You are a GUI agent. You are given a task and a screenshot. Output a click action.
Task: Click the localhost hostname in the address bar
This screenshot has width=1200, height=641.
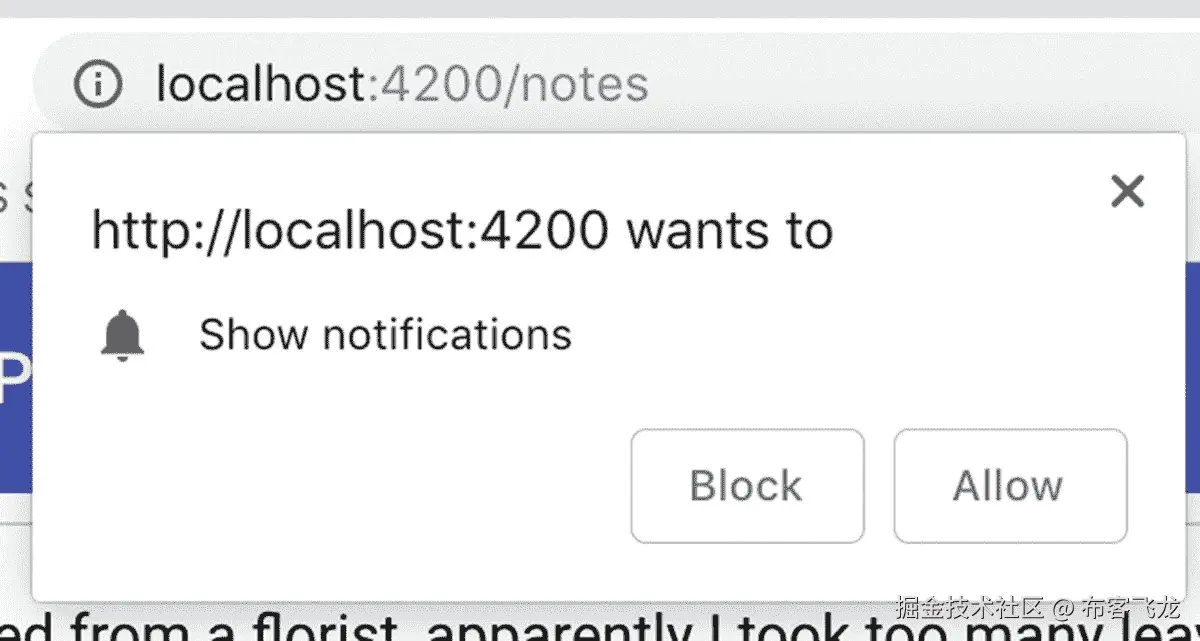[261, 84]
